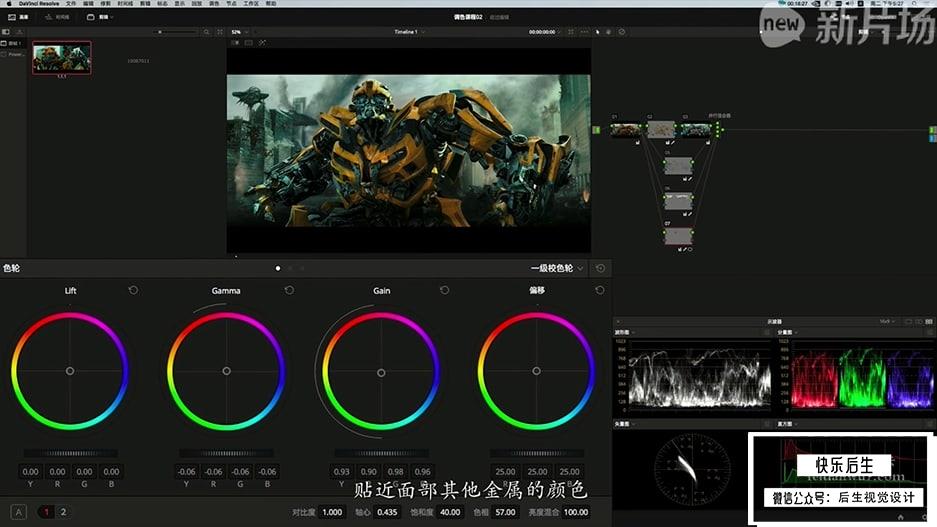Click the Apple menu icon

click(x=8, y=4)
